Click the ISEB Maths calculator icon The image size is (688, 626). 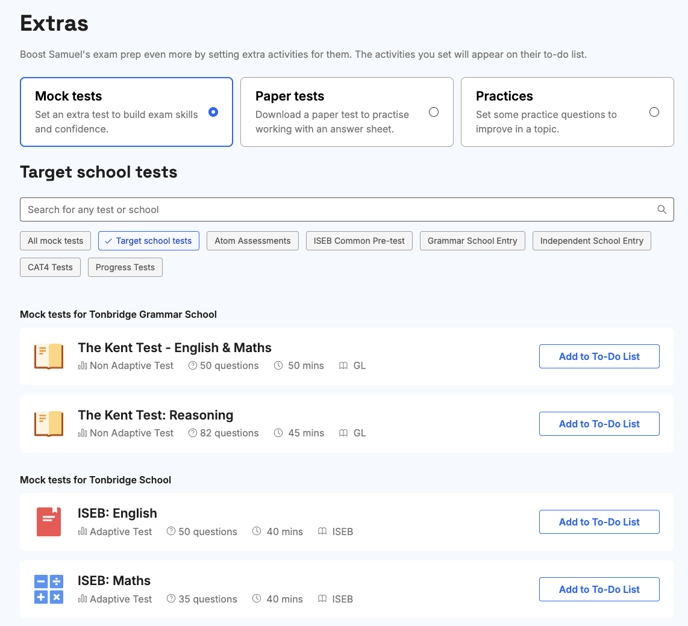(48, 589)
